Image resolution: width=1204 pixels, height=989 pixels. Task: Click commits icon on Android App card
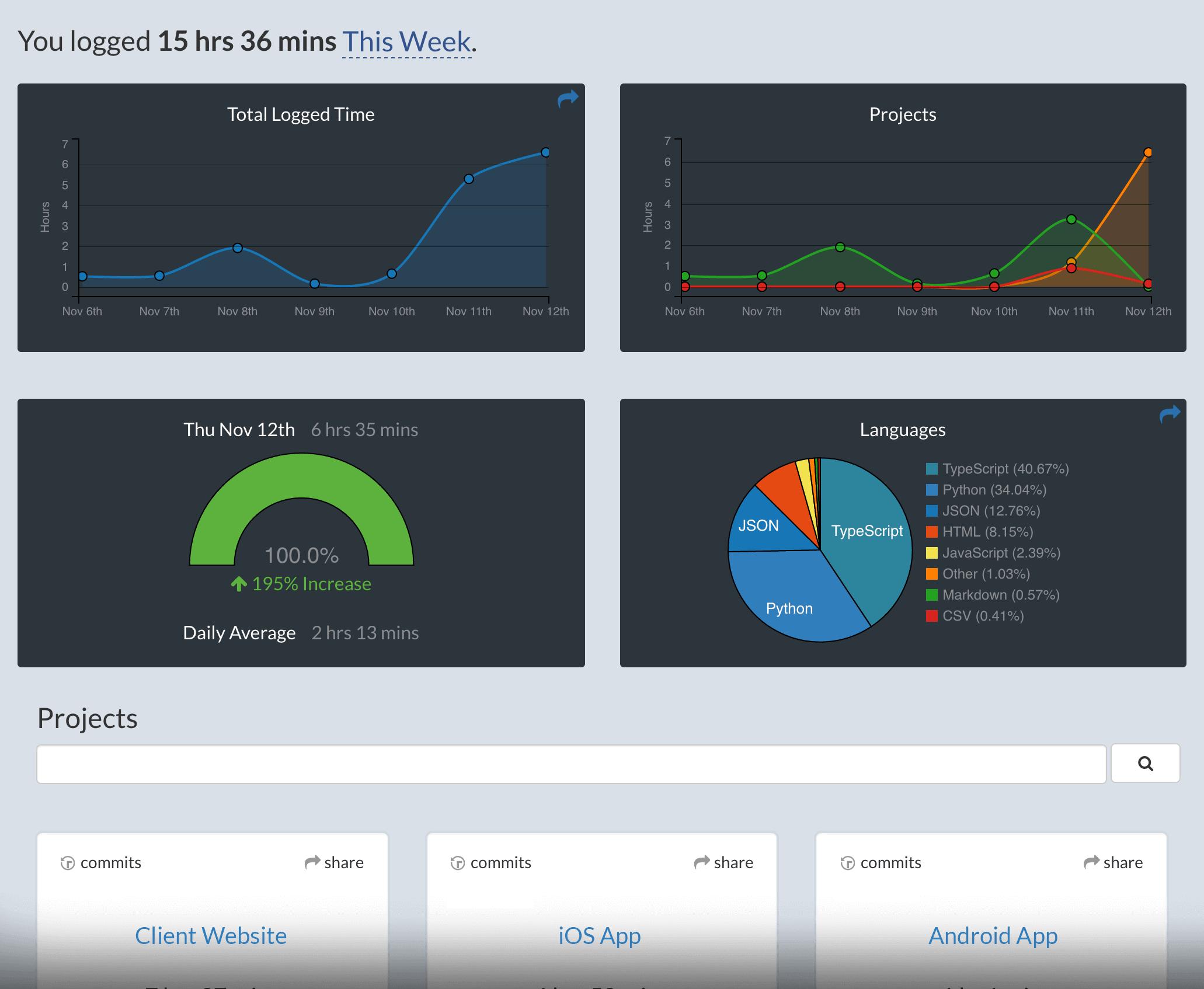[848, 863]
